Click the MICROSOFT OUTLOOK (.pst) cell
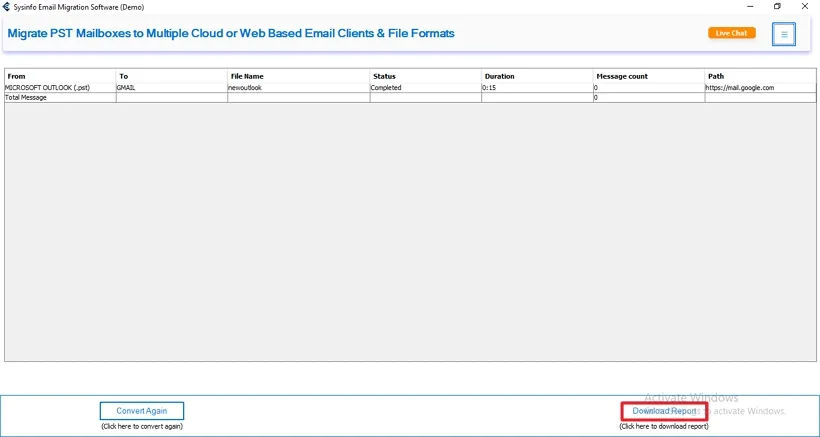Screen dimensions: 820x437 coord(60,88)
